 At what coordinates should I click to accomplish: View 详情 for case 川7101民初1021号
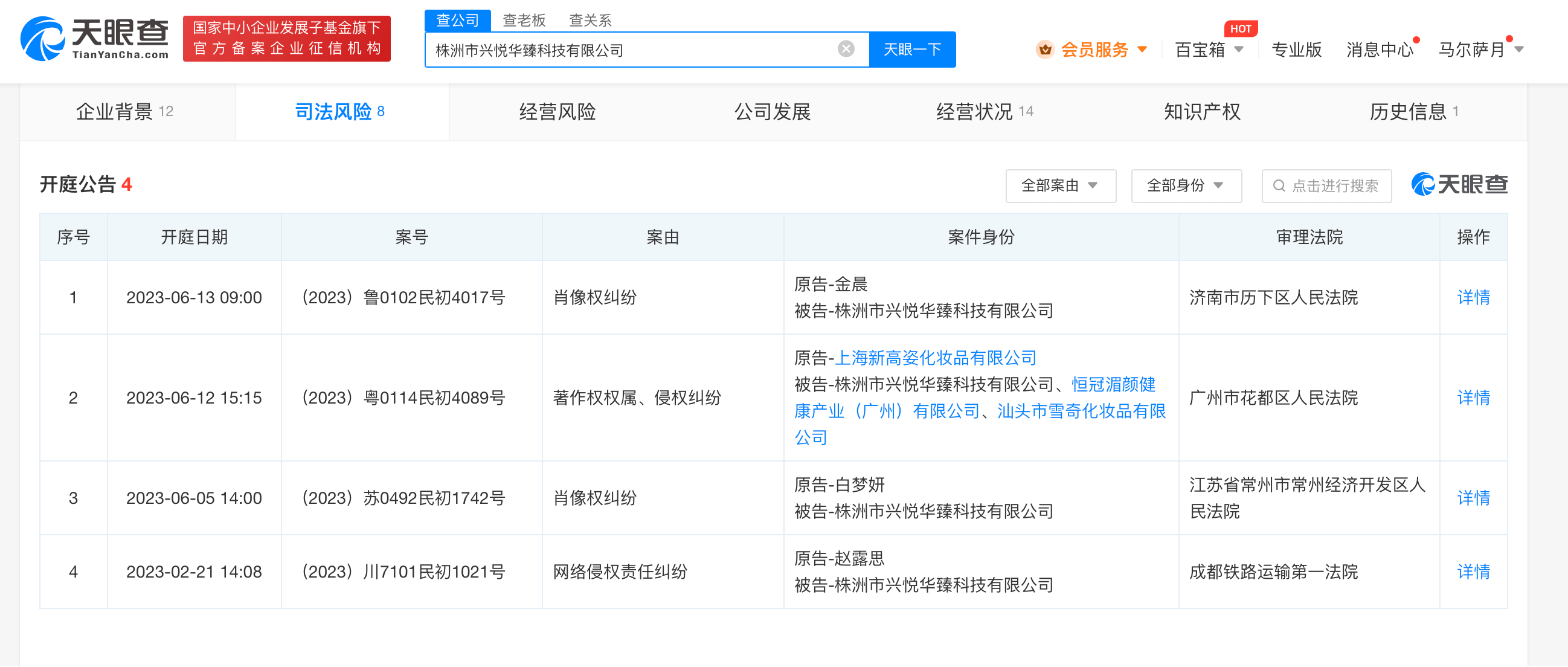[x=1473, y=573]
